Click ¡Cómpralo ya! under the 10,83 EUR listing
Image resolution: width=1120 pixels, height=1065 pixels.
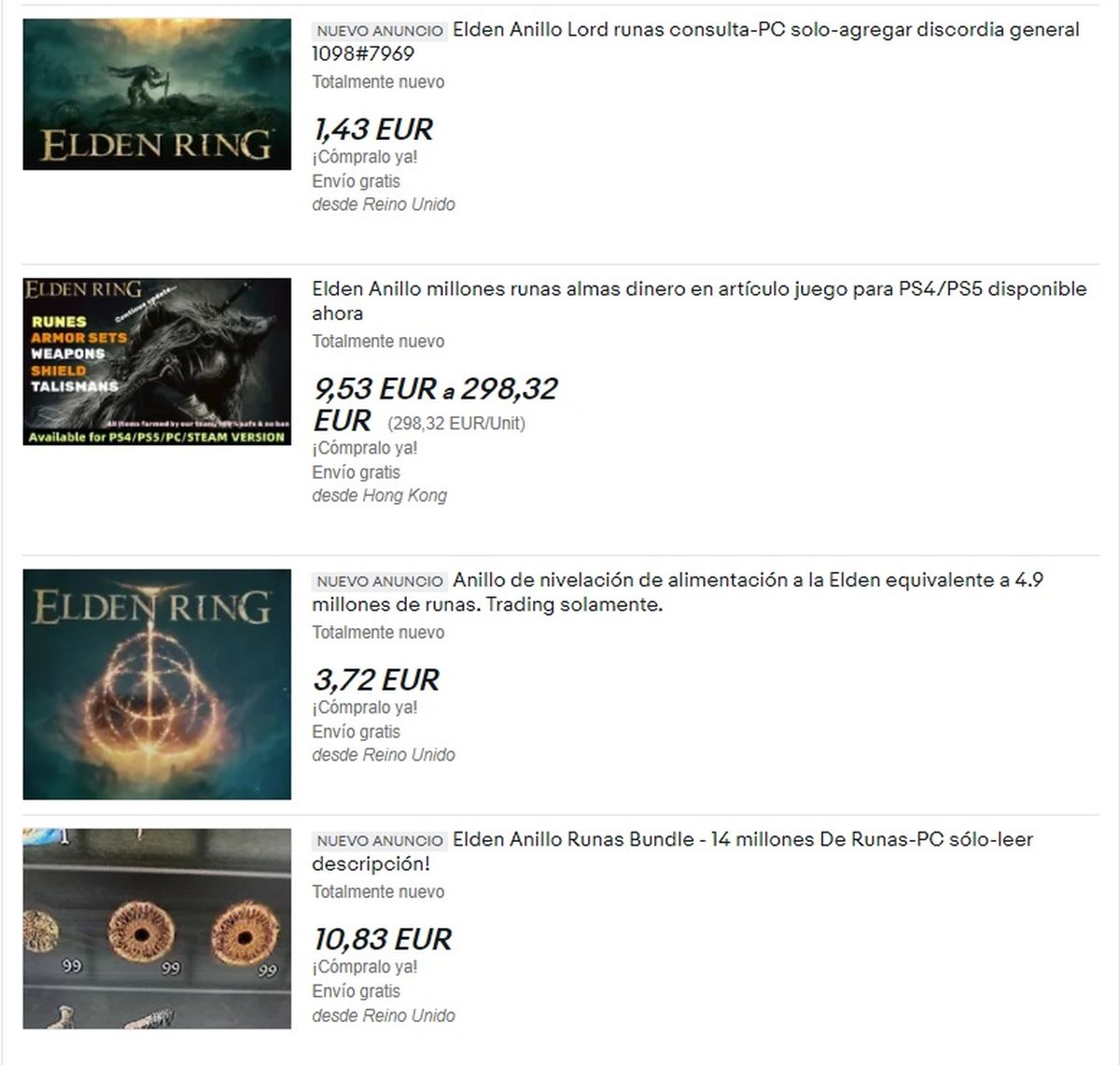click(x=365, y=967)
